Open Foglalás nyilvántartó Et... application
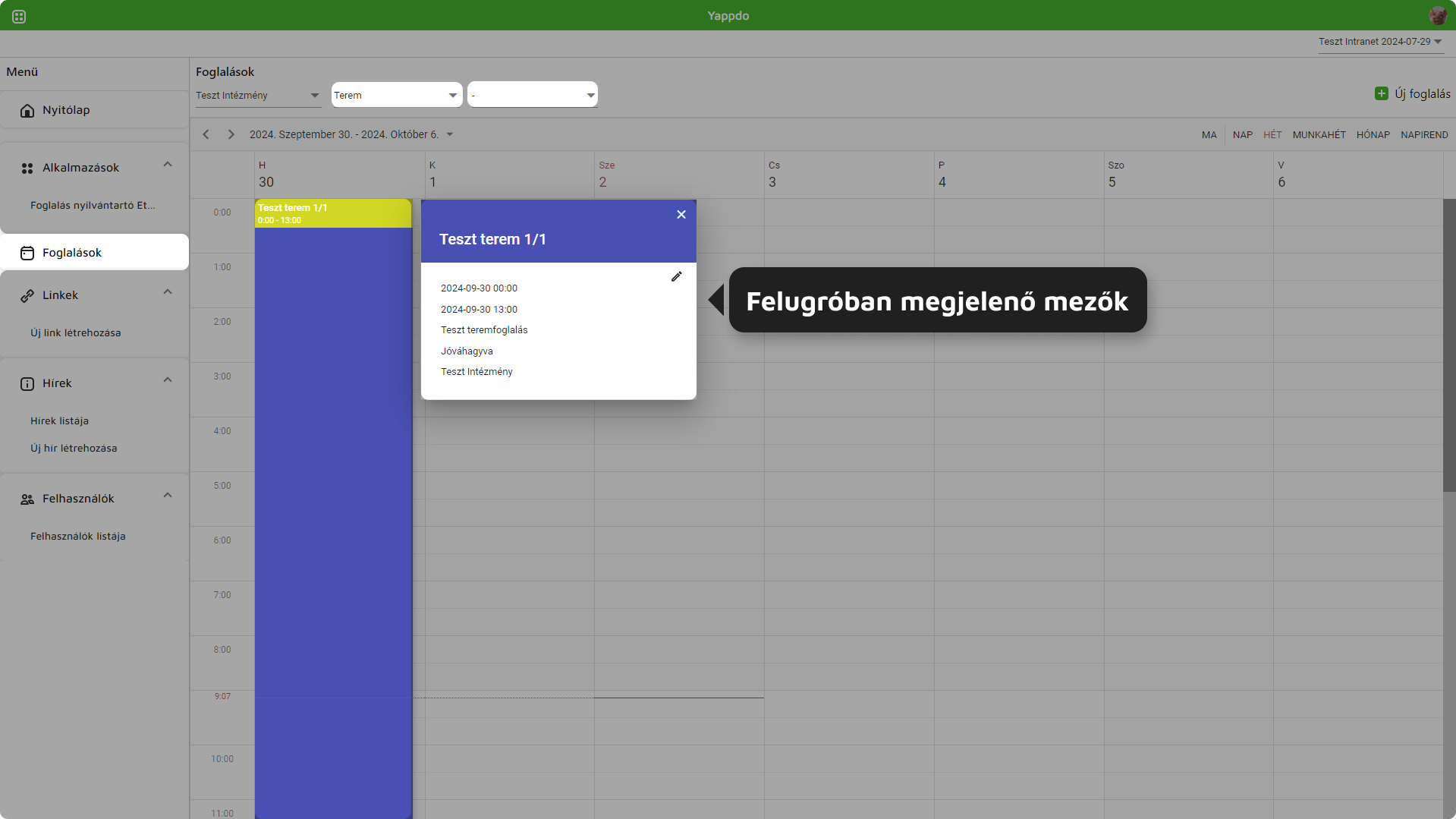This screenshot has height=819, width=1456. pos(93,206)
